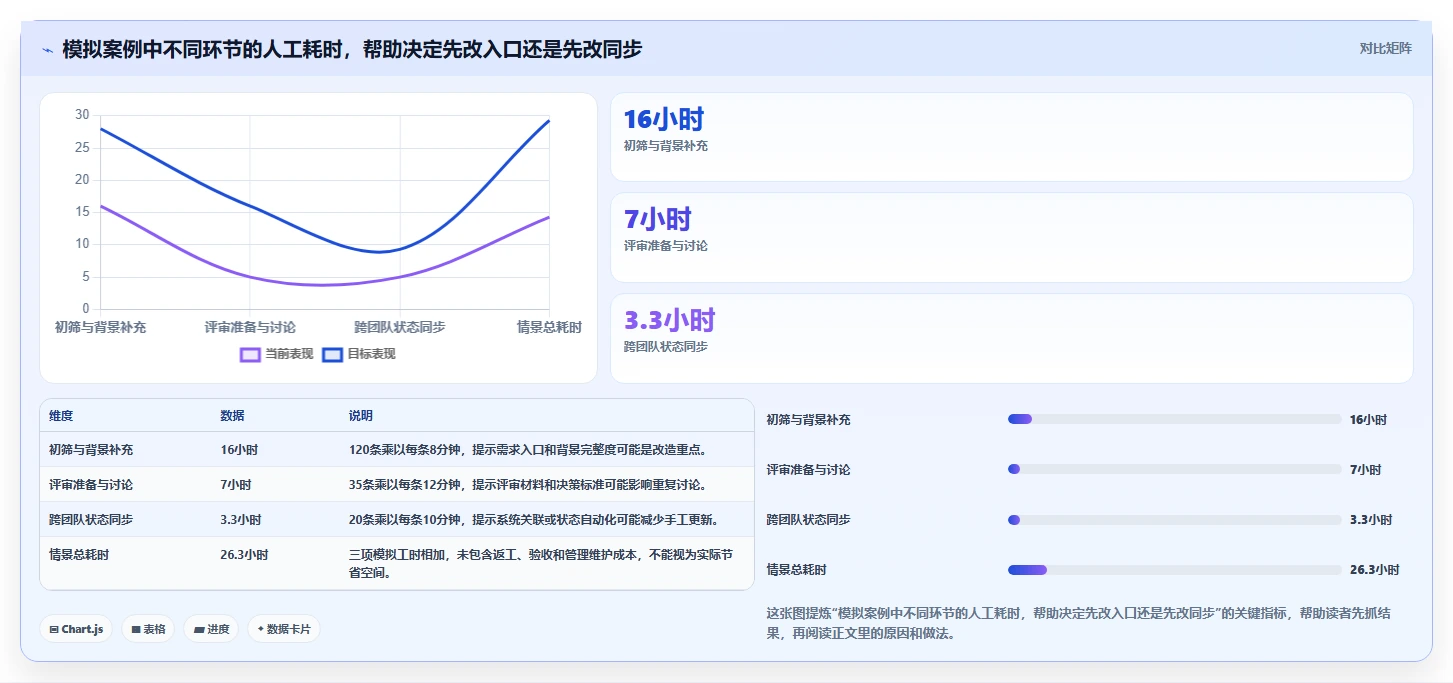This screenshot has height=683, width=1453.
Task: Click the 当前表现 legend text
Action: (289, 354)
